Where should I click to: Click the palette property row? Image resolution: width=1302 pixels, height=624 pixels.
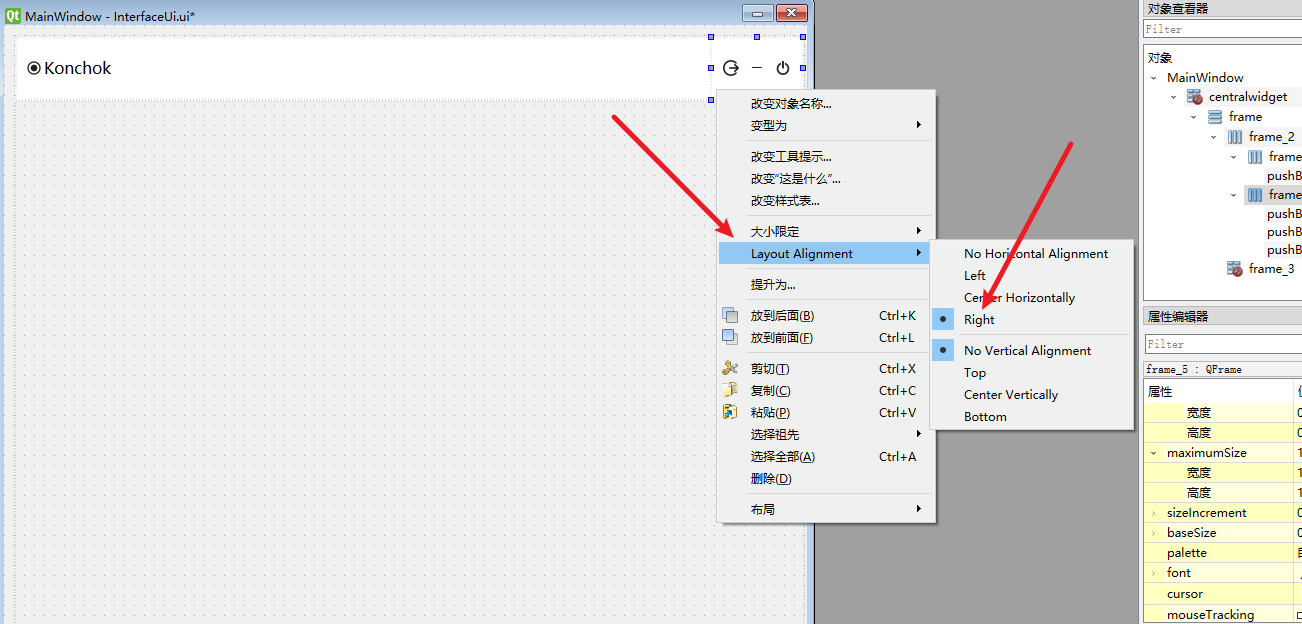(1186, 553)
